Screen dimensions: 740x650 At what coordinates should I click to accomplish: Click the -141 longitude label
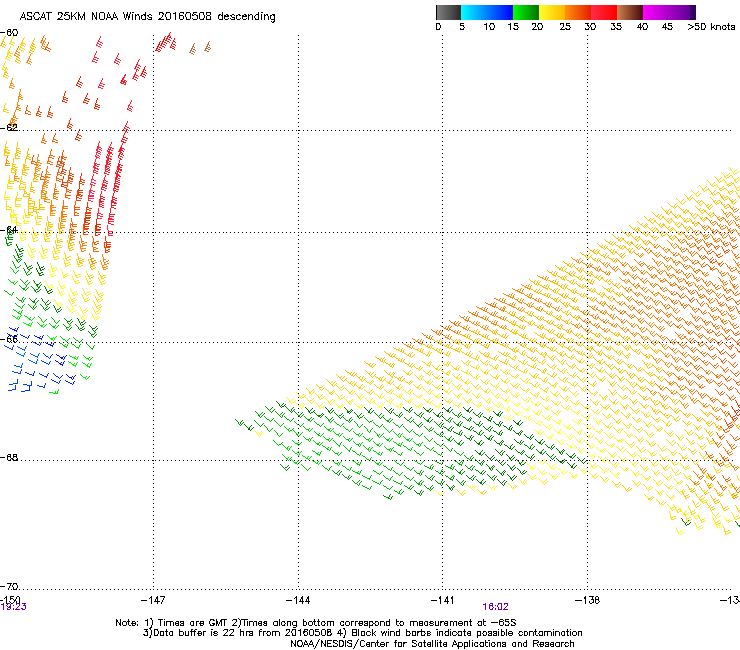pyautogui.click(x=442, y=600)
